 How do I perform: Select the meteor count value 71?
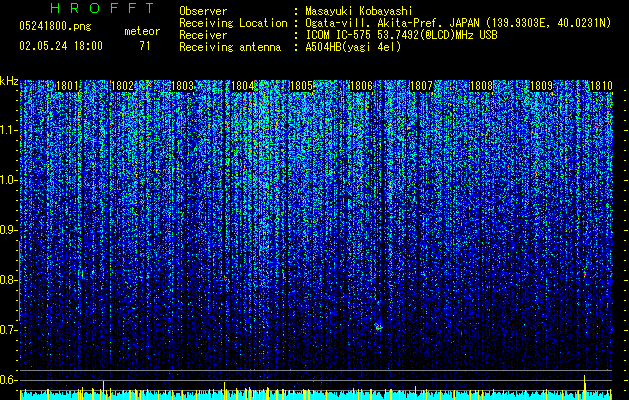click(x=145, y=46)
